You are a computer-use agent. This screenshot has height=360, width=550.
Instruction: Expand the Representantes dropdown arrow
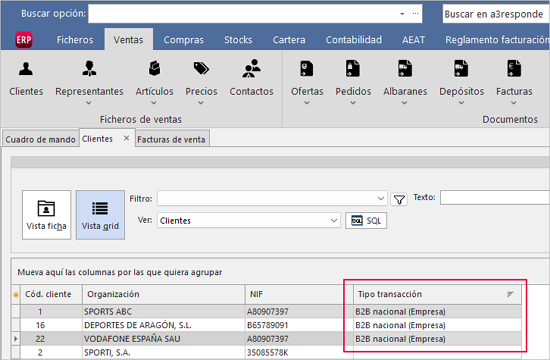click(89, 103)
